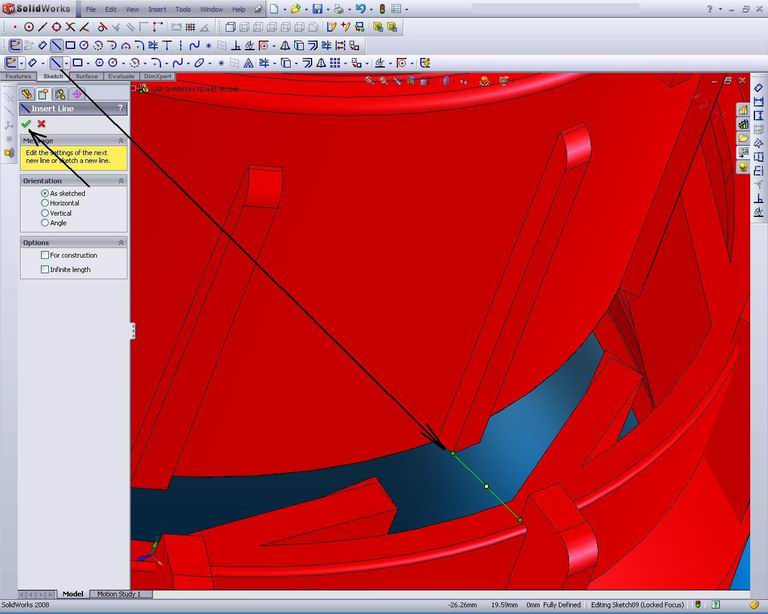Switch to the Evaluate tab
The width and height of the screenshot is (768, 614).
click(121, 76)
